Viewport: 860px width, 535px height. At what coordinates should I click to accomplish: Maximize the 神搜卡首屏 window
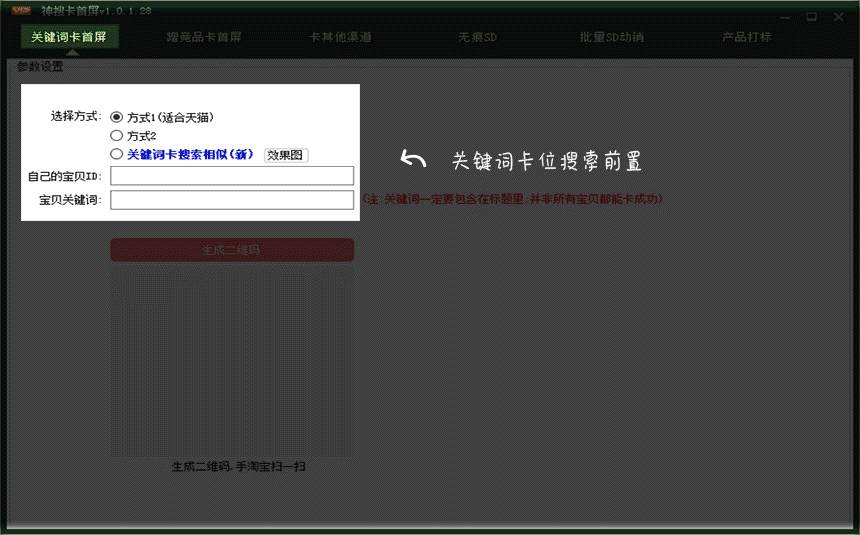coord(812,17)
